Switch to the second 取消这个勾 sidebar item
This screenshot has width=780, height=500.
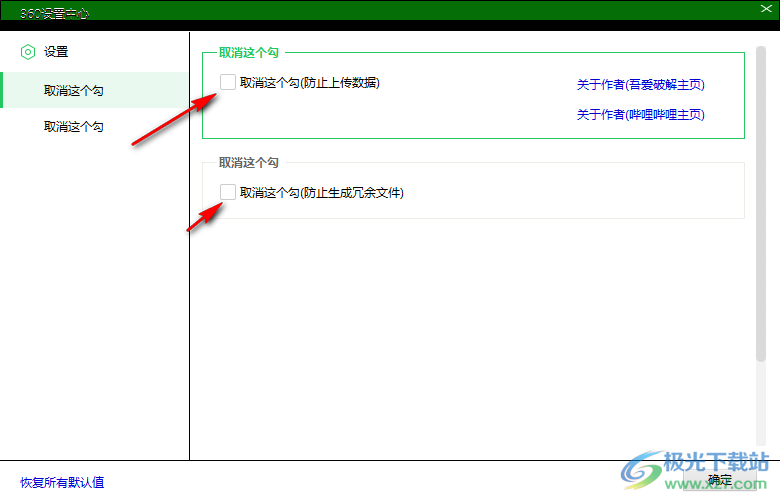point(74,127)
